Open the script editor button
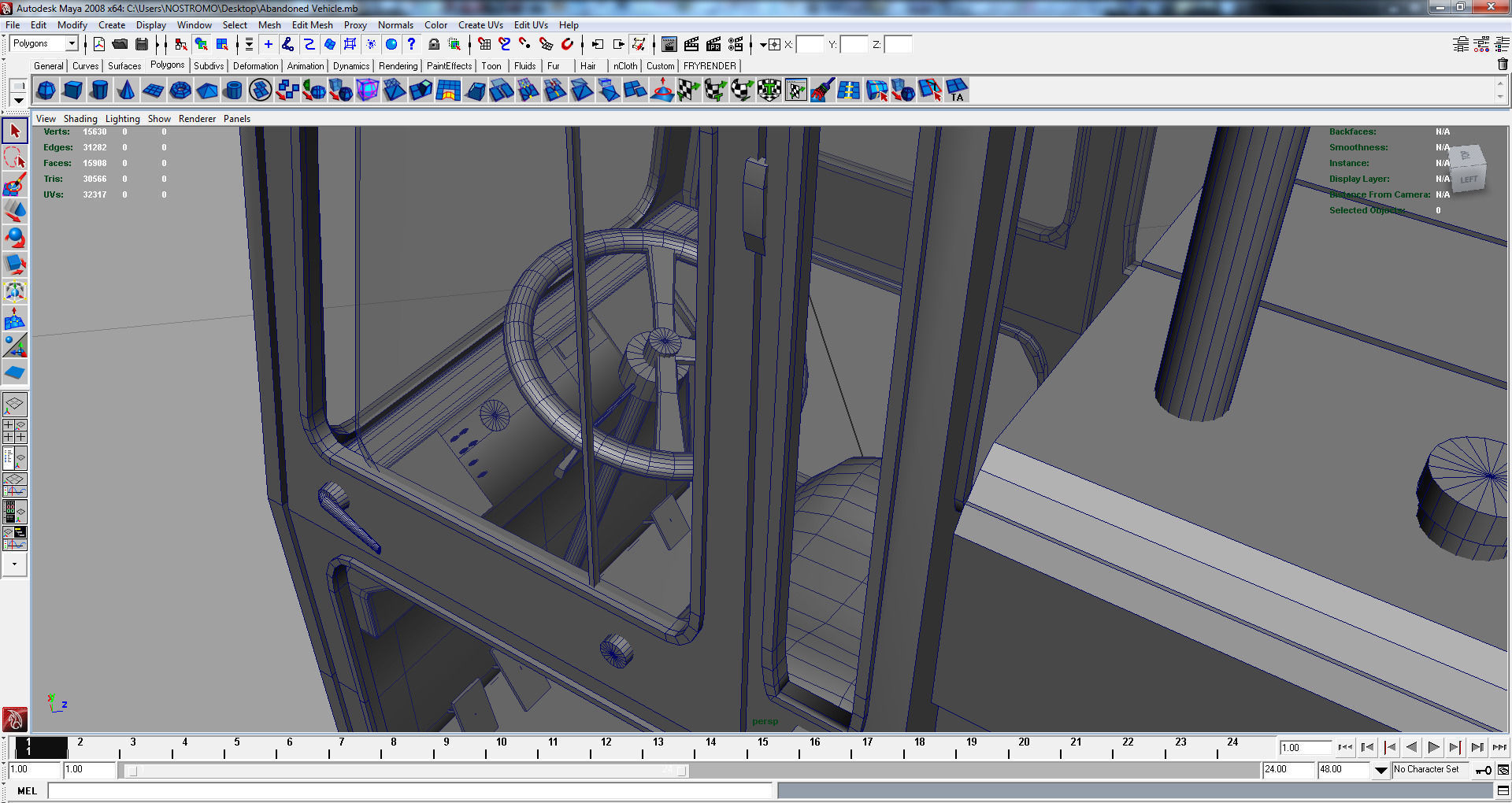 pyautogui.click(x=1503, y=790)
